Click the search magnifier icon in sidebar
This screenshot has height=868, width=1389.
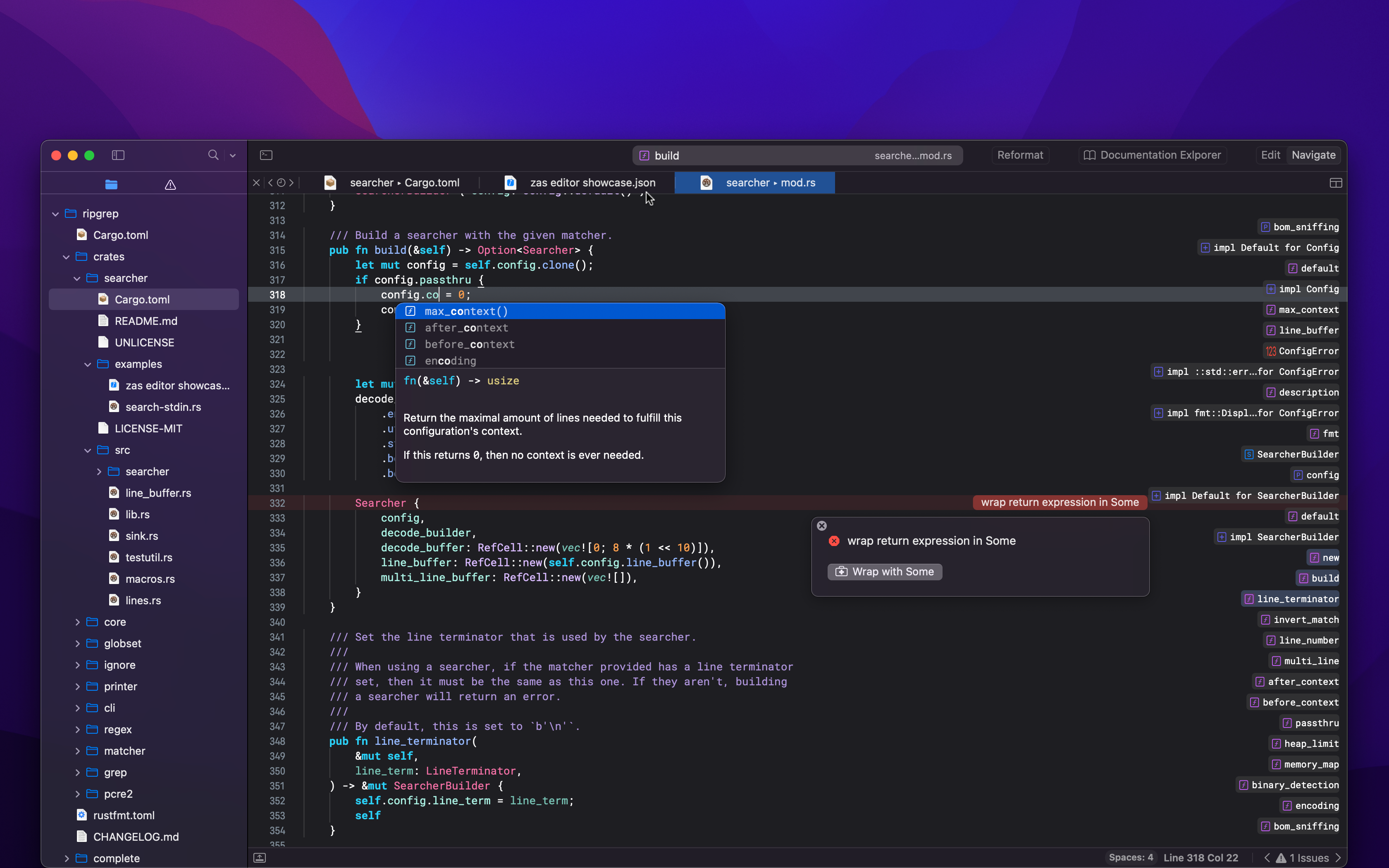tap(213, 155)
